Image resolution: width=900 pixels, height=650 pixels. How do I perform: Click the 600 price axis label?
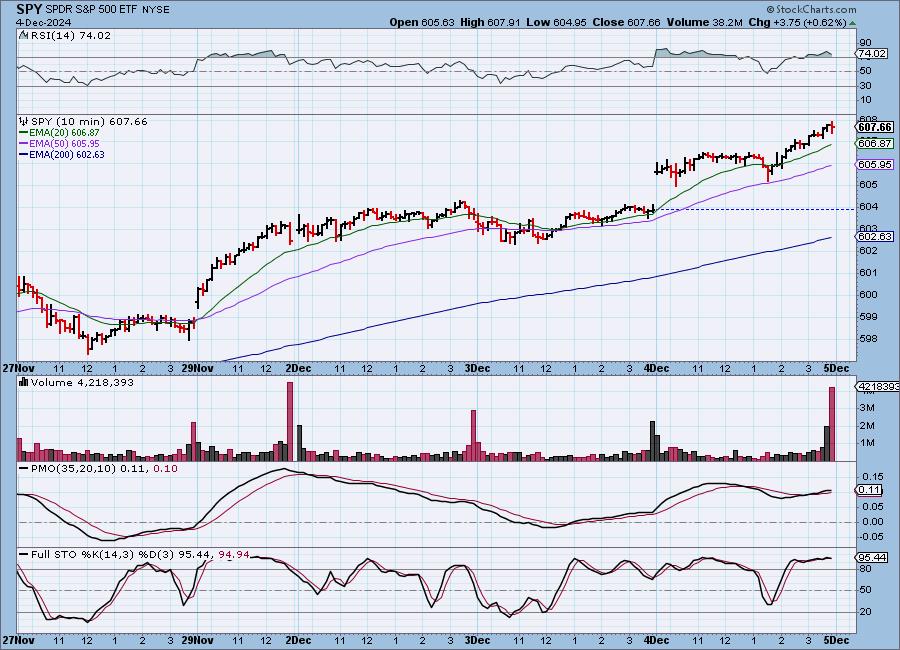click(x=868, y=295)
